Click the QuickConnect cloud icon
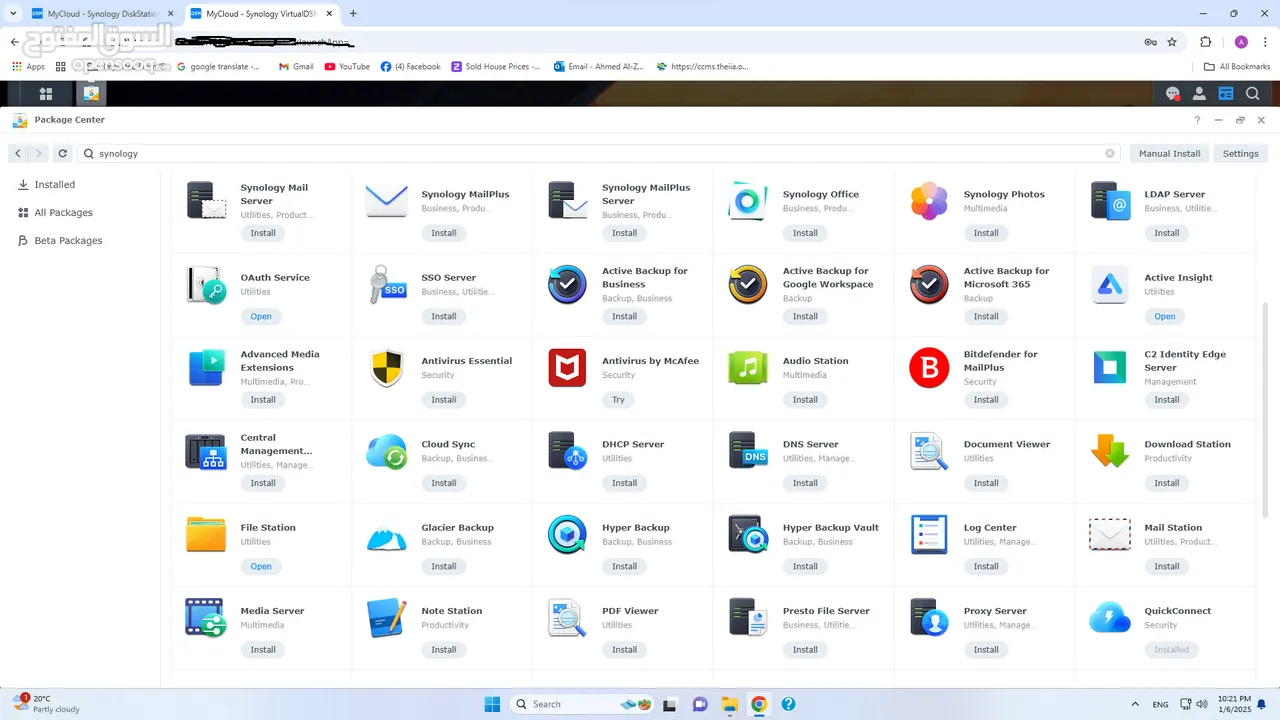 pyautogui.click(x=1110, y=617)
